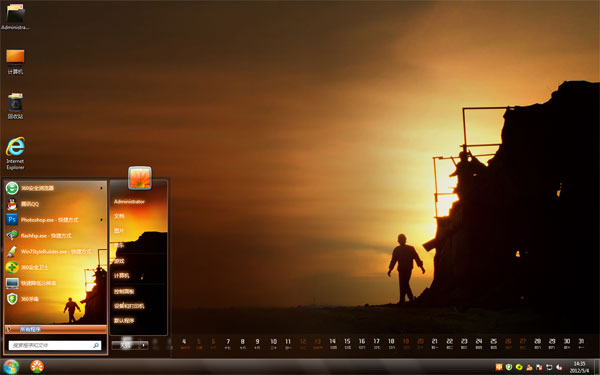Click the Action Center flag tray icon
The width and height of the screenshot is (600, 375).
click(x=539, y=367)
